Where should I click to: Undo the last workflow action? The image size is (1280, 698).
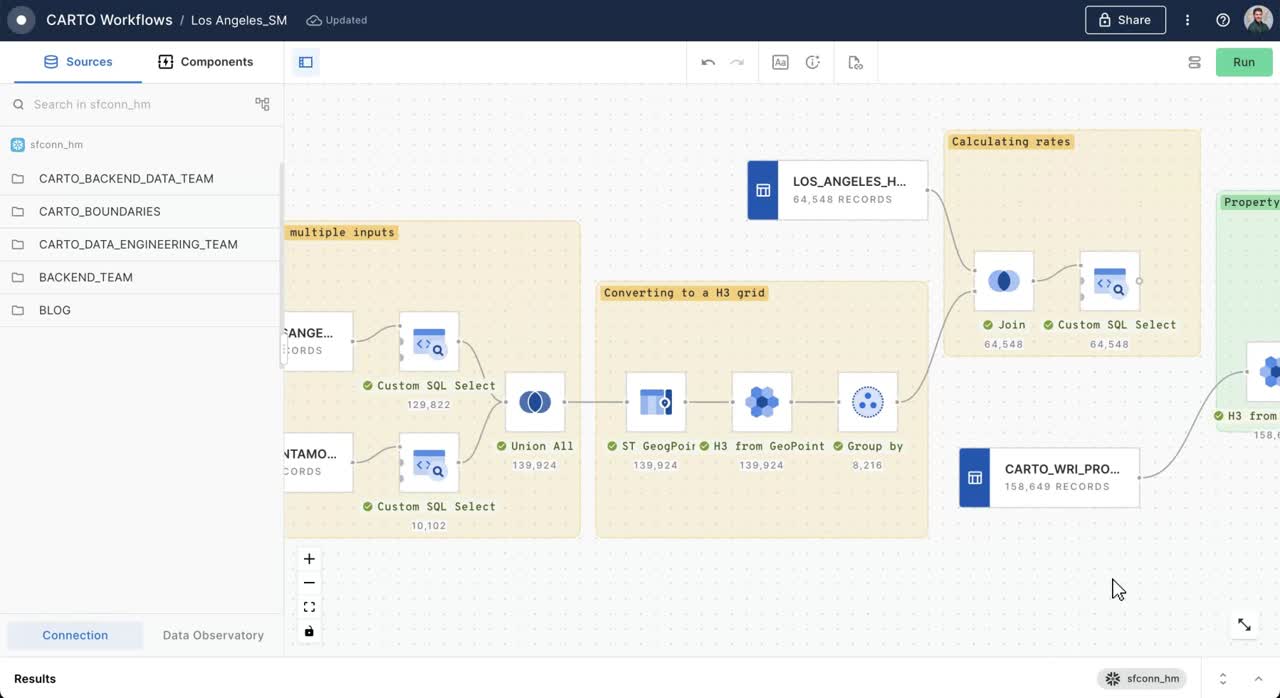pos(708,61)
